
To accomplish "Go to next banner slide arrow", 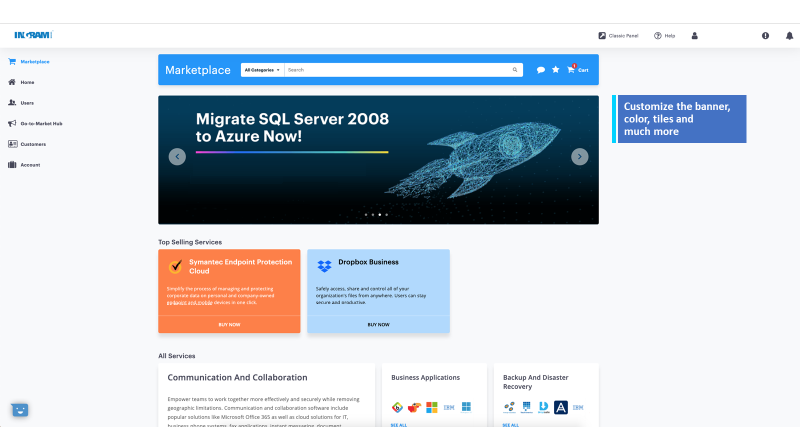I will pos(579,156).
